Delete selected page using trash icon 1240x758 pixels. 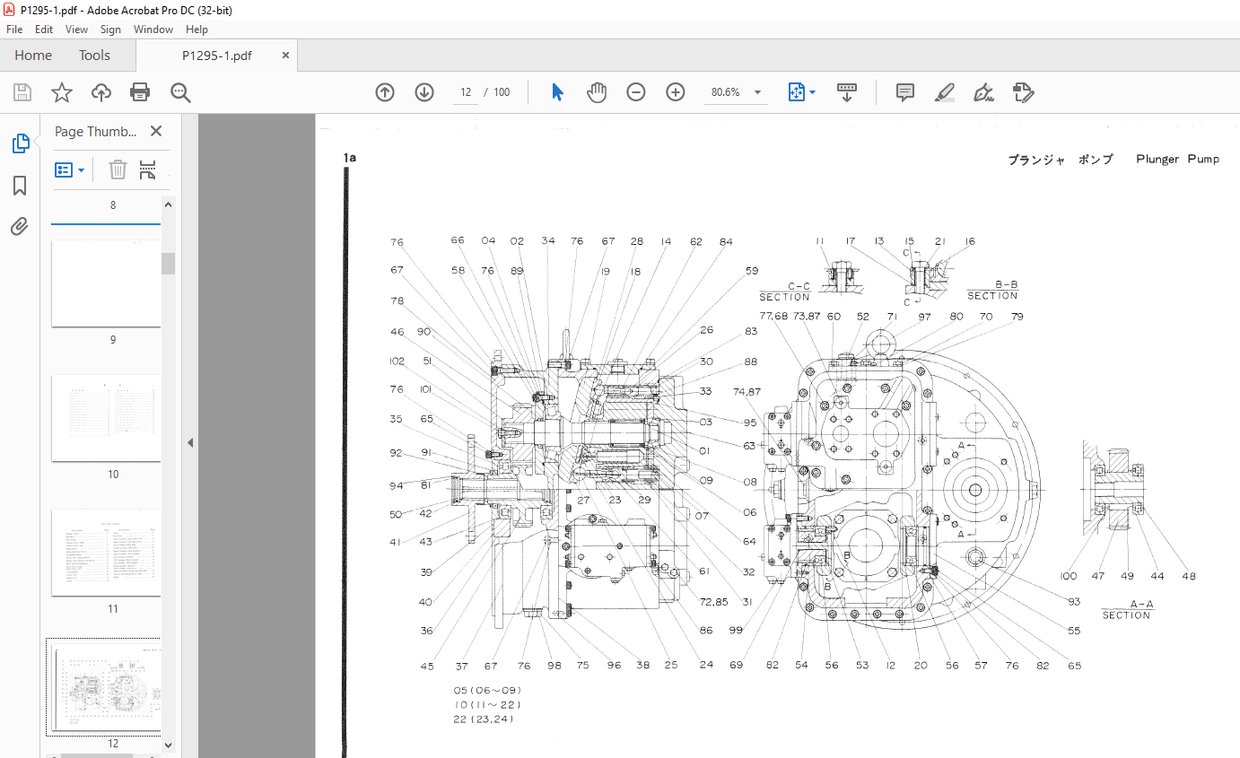coord(118,169)
